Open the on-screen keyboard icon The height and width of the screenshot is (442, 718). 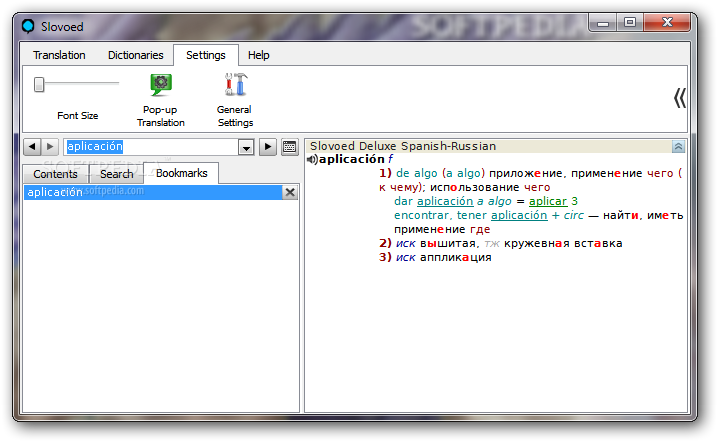[x=289, y=147]
